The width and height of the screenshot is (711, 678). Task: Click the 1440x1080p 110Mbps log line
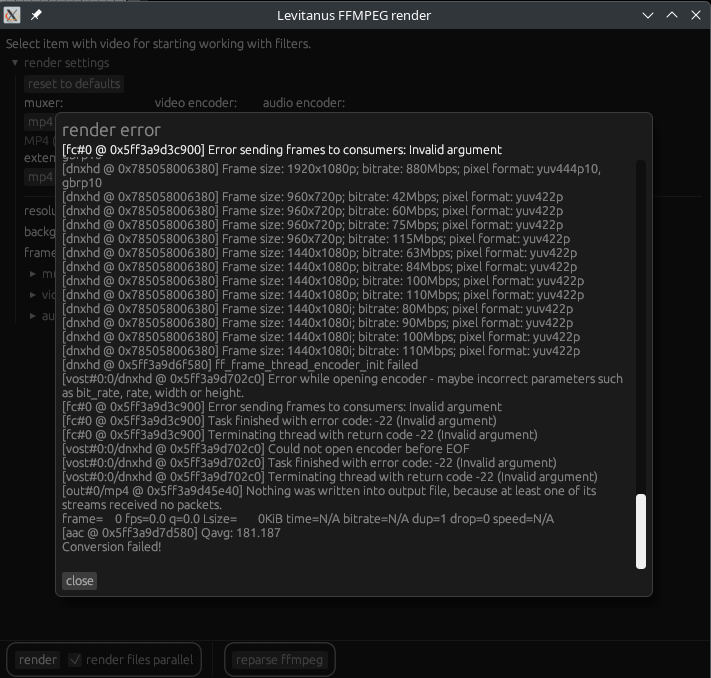click(323, 295)
